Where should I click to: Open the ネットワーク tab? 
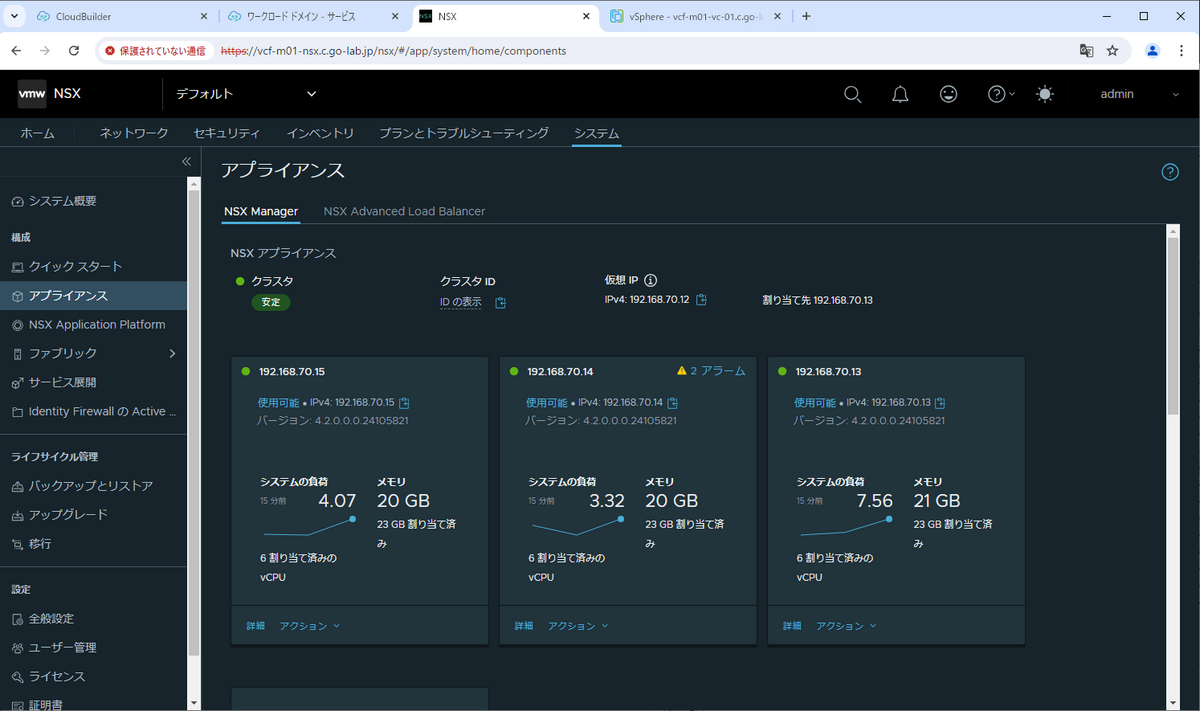pos(134,133)
